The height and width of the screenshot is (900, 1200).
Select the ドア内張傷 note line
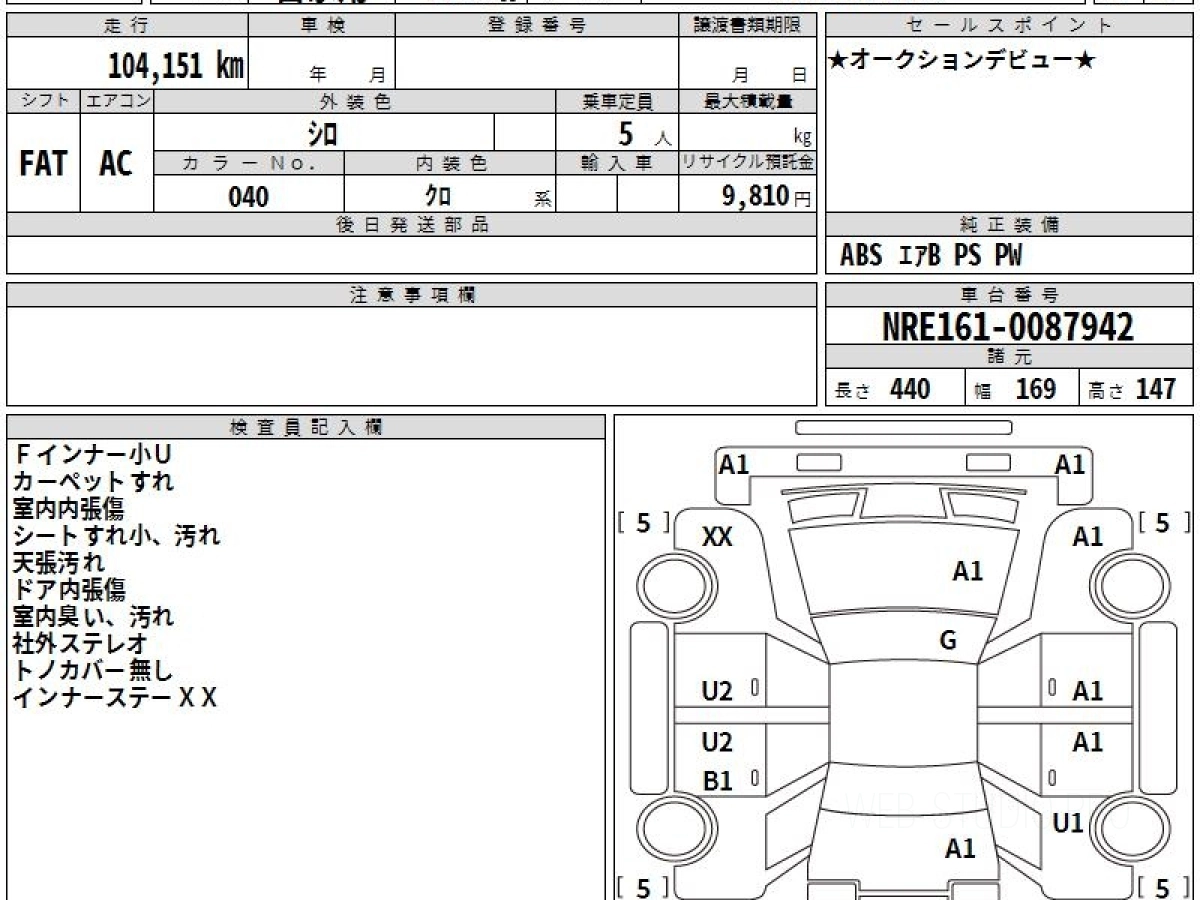pos(69,590)
